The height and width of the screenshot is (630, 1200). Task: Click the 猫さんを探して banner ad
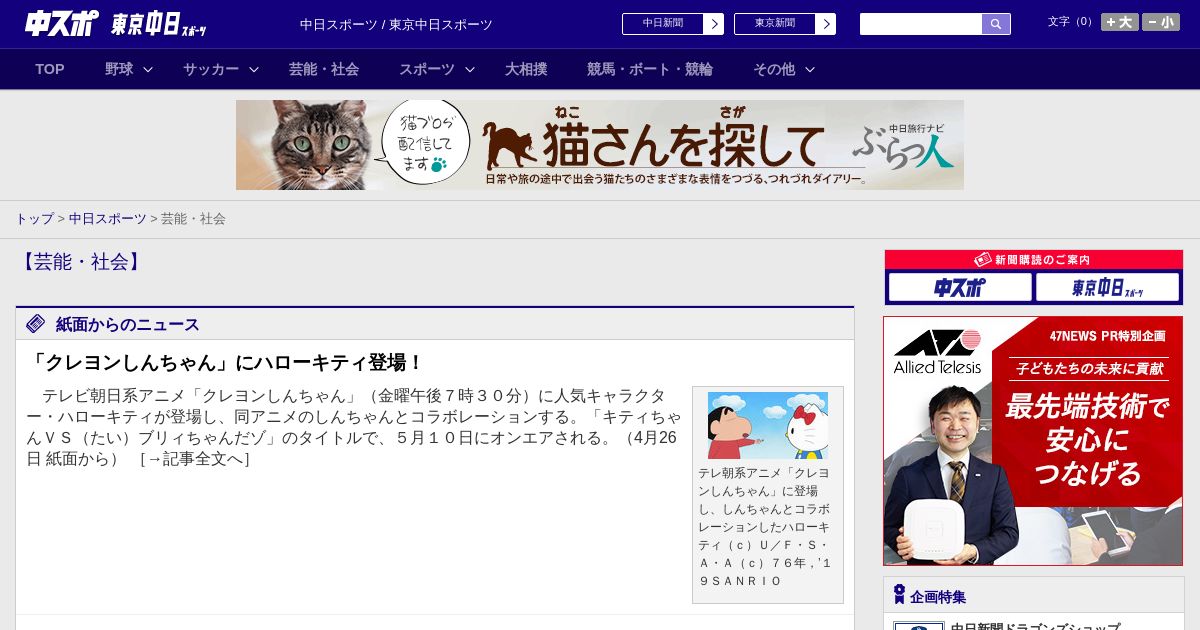[600, 145]
